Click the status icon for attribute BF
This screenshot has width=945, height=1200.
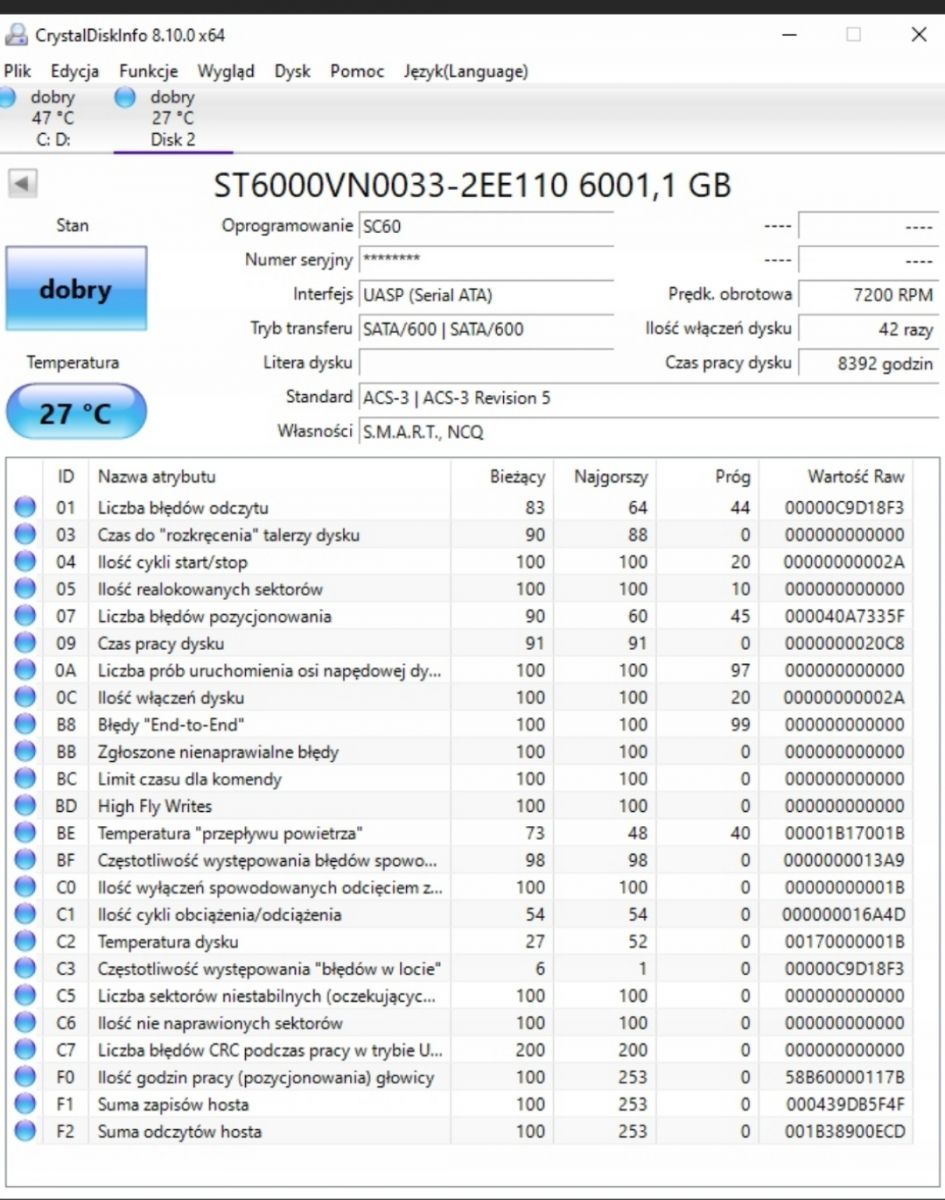coord(24,860)
